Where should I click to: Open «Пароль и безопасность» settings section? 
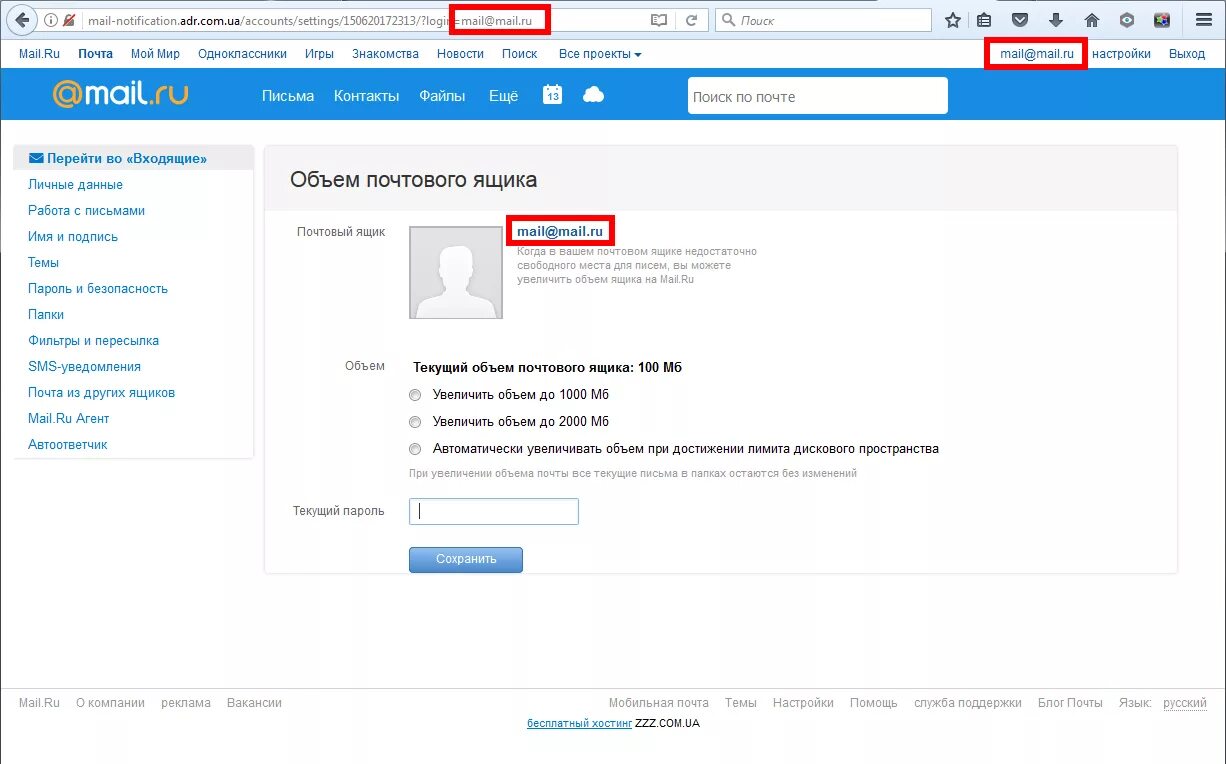coord(98,289)
